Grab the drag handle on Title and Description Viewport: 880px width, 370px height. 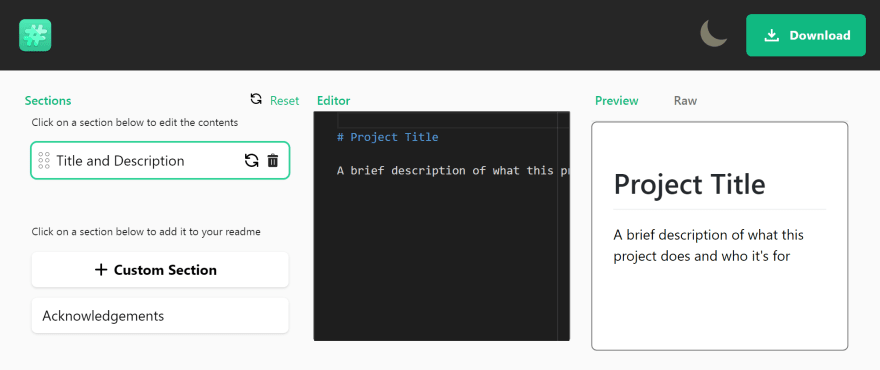click(x=44, y=161)
